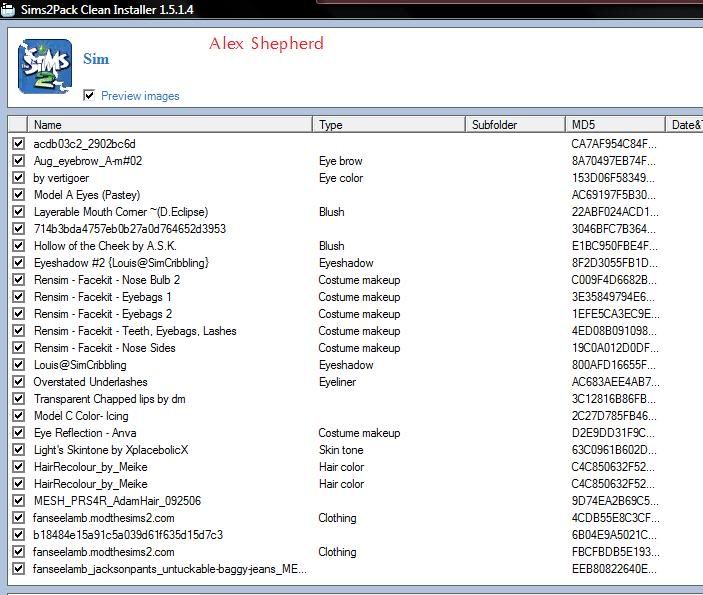Screen dimensions: 703x595
Task: Sort by the Subfolder column header
Action: [515, 124]
